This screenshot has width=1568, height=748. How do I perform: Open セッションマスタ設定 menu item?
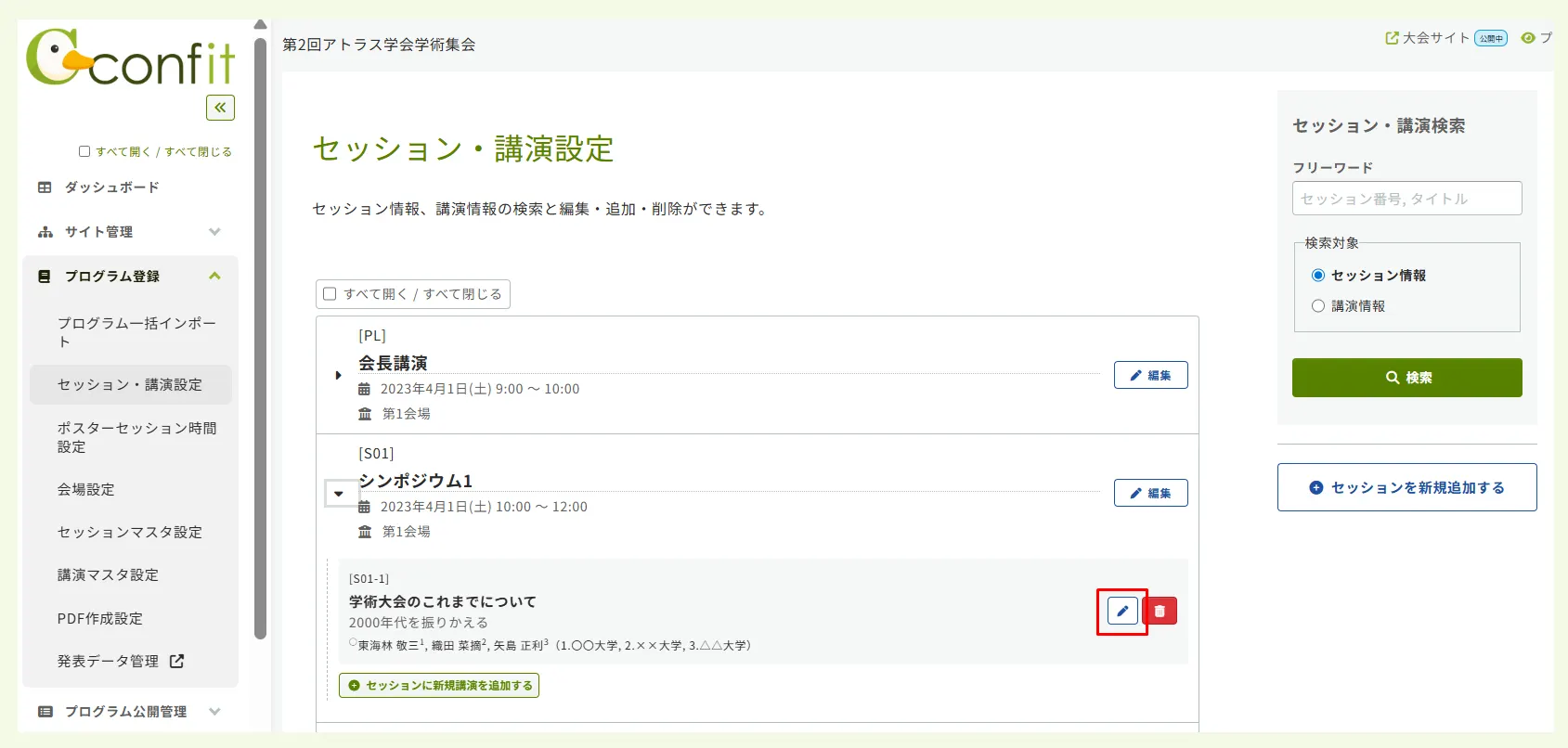click(129, 532)
